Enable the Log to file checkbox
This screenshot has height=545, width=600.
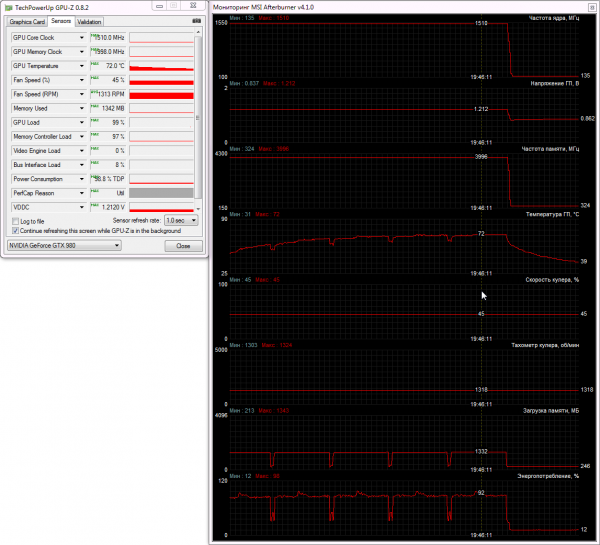[x=15, y=221]
